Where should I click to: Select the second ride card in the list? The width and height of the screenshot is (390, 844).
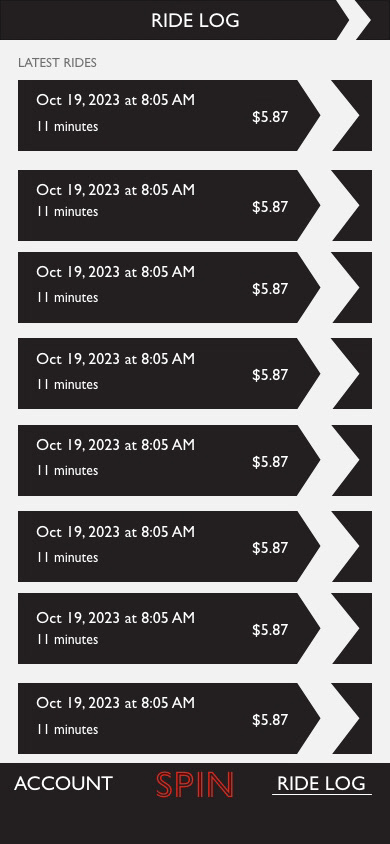click(169, 205)
